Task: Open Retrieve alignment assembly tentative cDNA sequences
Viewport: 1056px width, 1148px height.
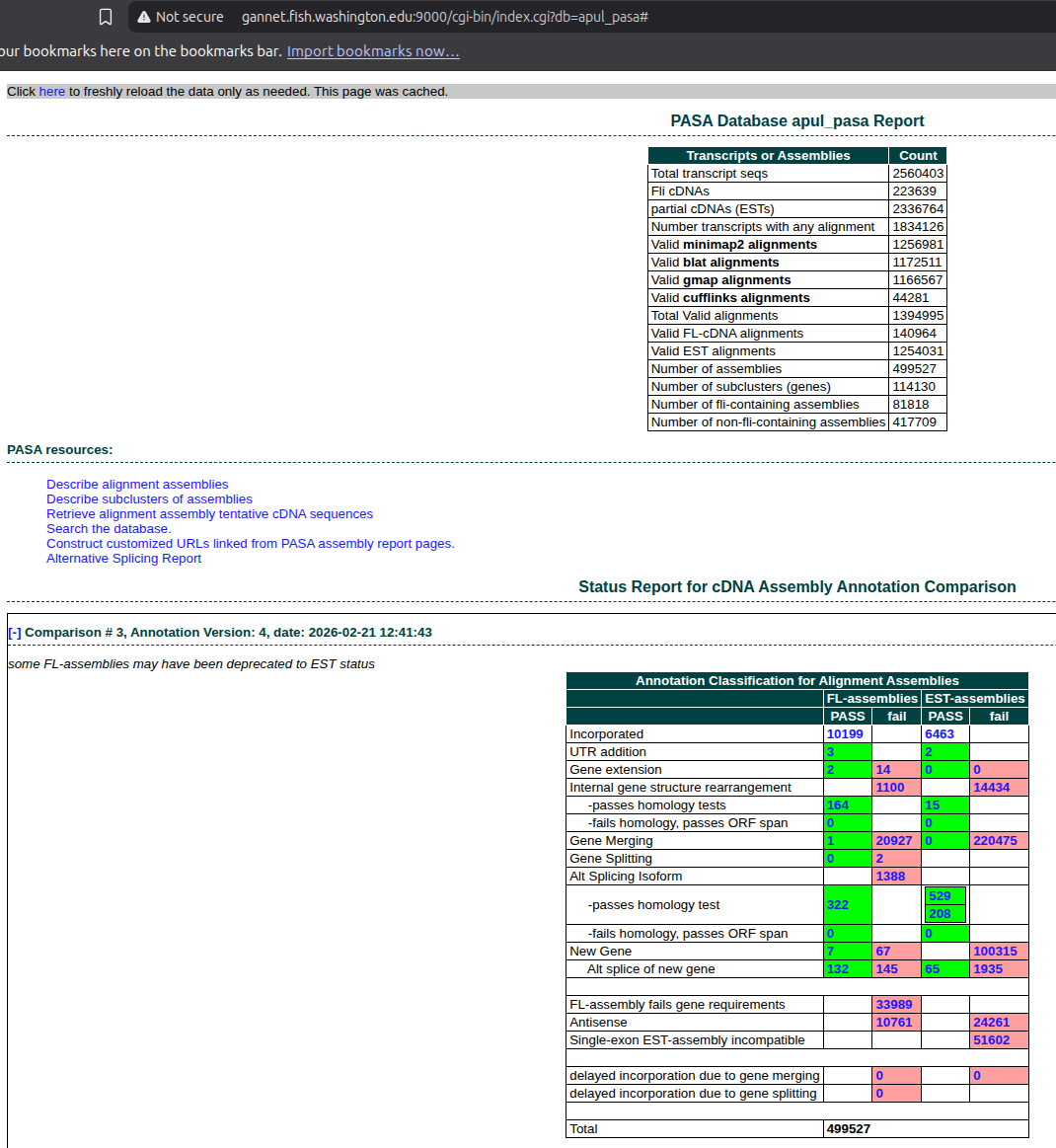Action: point(209,514)
